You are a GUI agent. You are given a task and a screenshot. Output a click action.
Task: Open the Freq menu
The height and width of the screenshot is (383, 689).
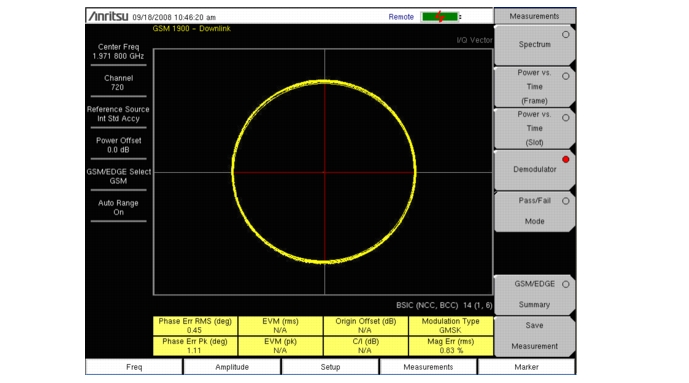click(134, 367)
